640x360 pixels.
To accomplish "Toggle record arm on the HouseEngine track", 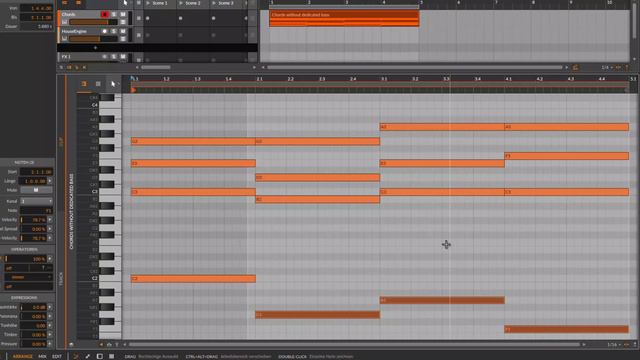I will point(104,31).
